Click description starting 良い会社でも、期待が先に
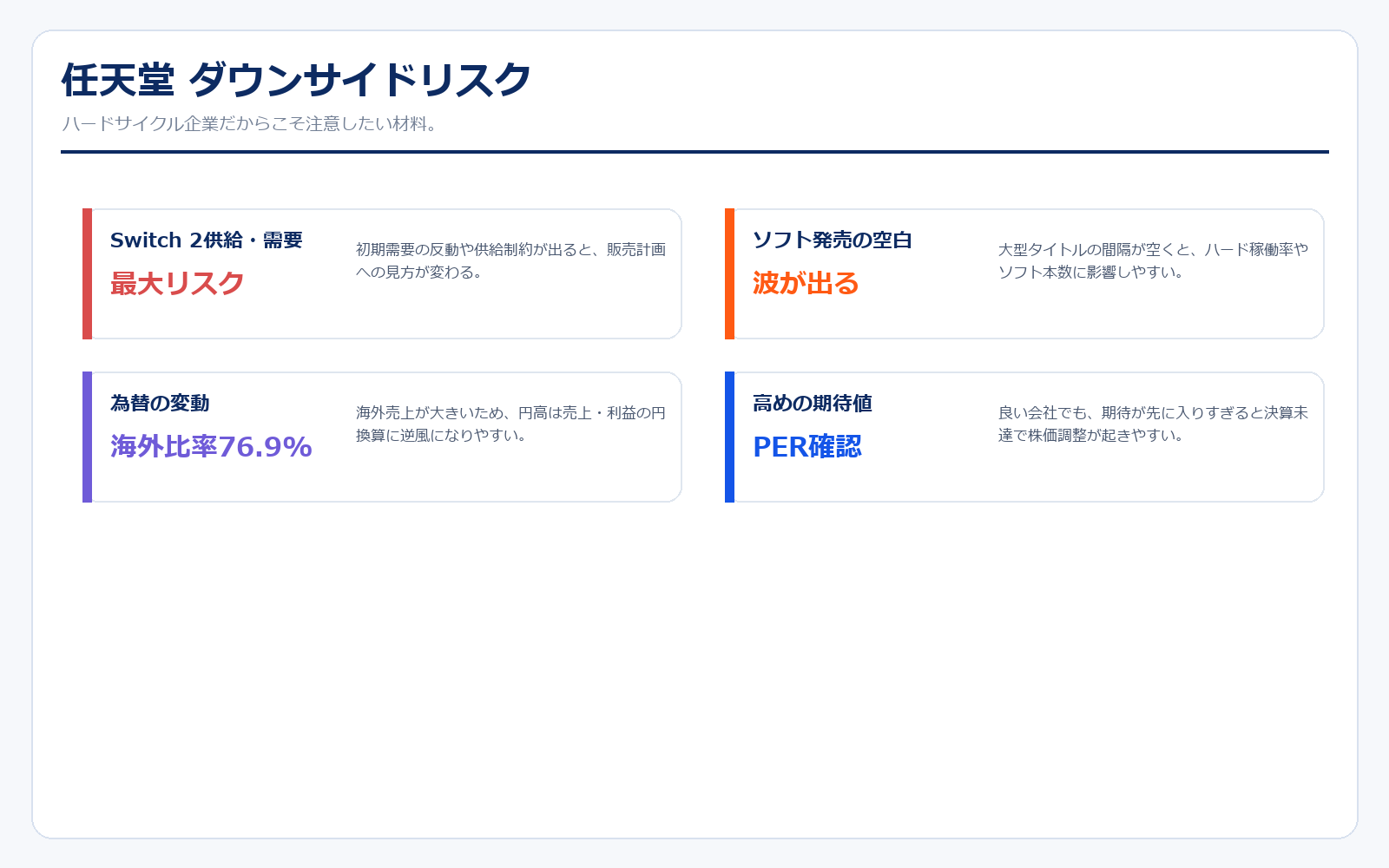 (x=1153, y=424)
